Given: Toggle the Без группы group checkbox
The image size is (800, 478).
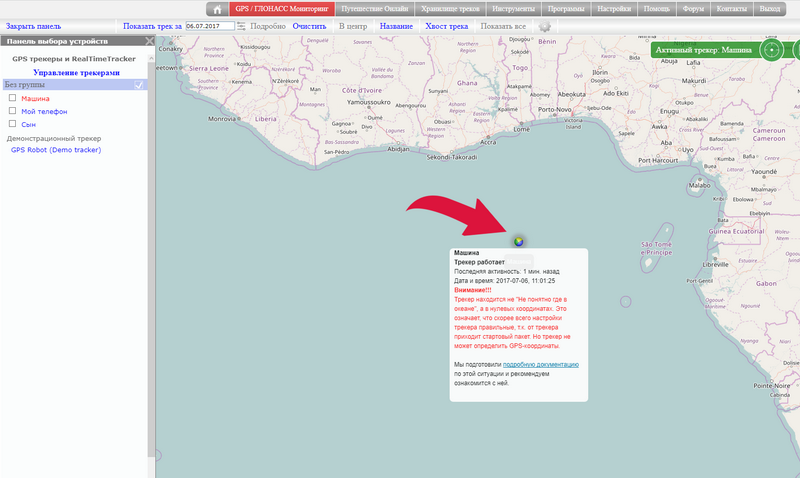Looking at the screenshot, I should pos(140,85).
